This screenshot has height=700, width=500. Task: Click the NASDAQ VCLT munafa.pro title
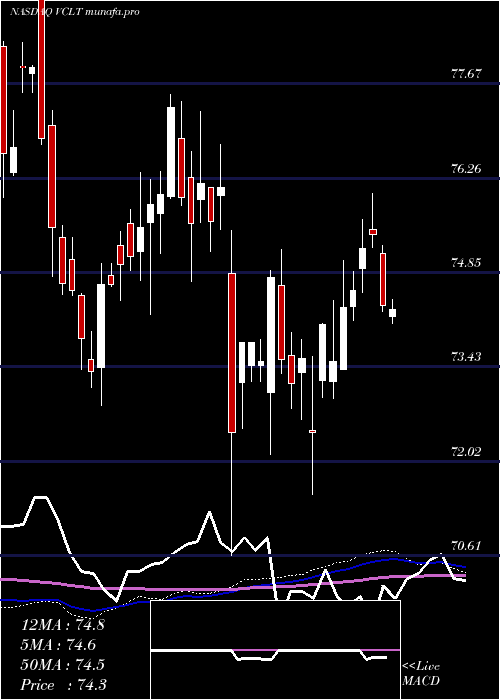pos(75,12)
